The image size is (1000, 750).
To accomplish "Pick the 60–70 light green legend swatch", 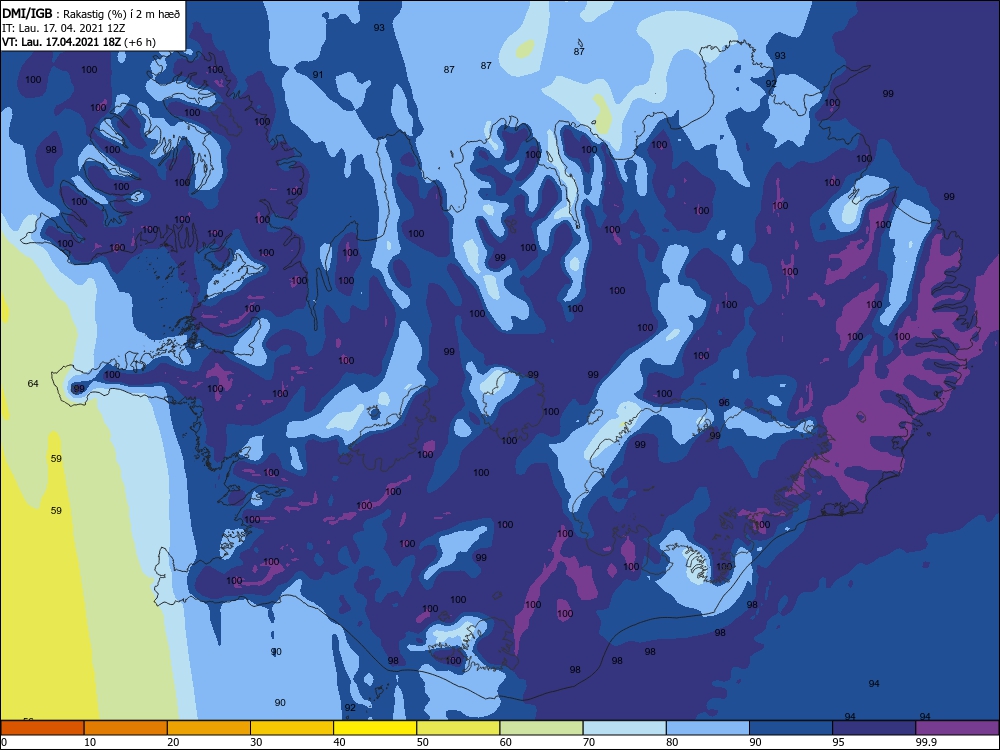I will [541, 728].
